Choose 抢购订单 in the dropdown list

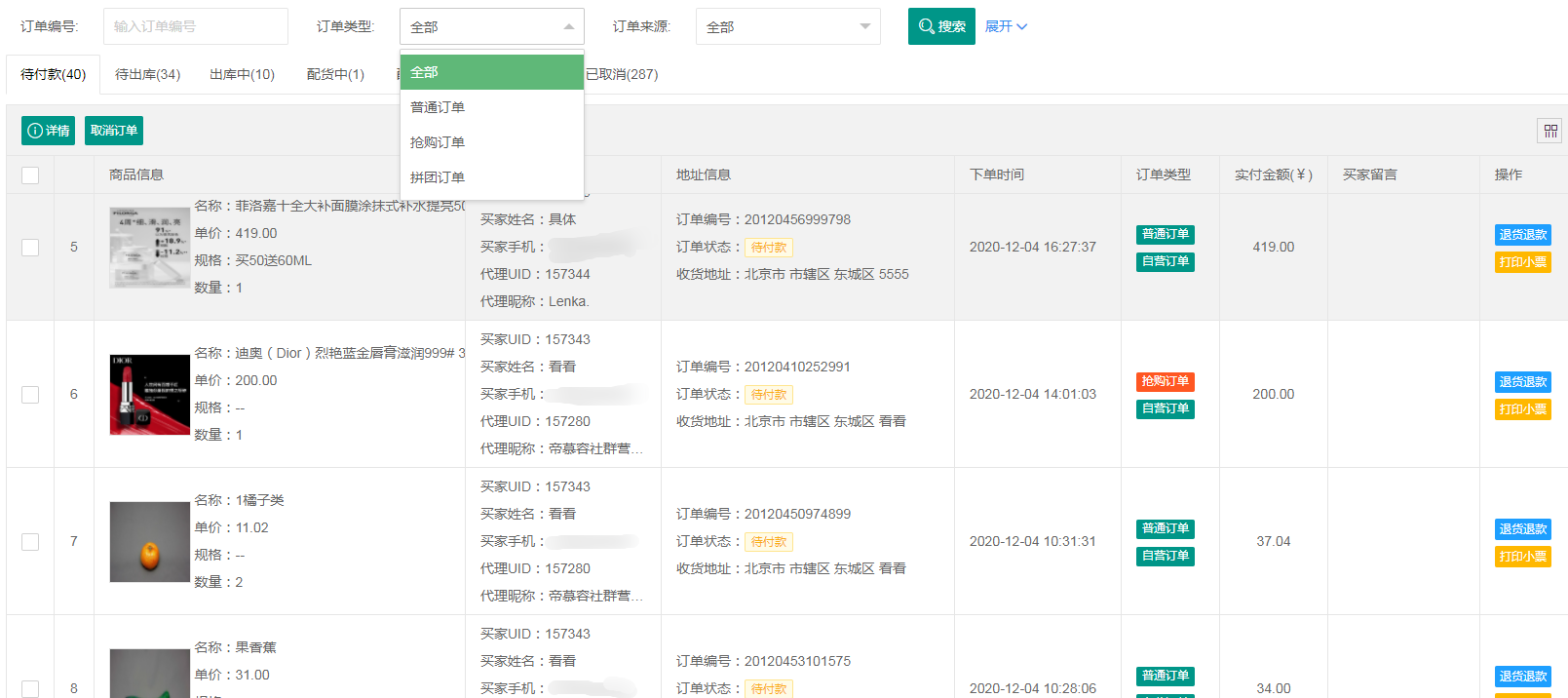coord(492,142)
